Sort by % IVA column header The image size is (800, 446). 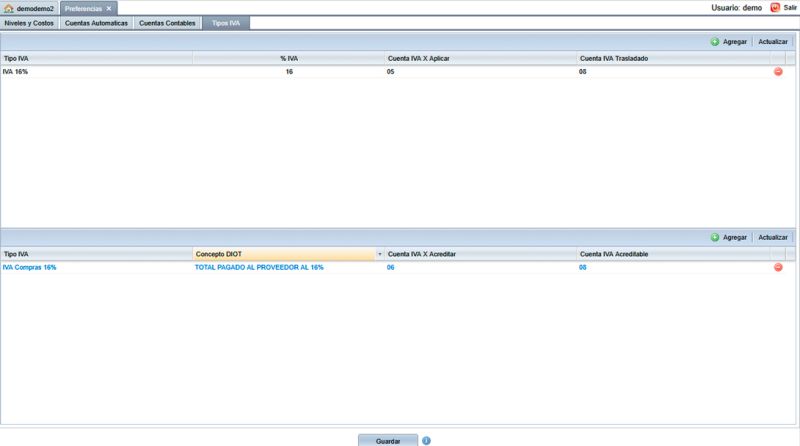pyautogui.click(x=289, y=59)
